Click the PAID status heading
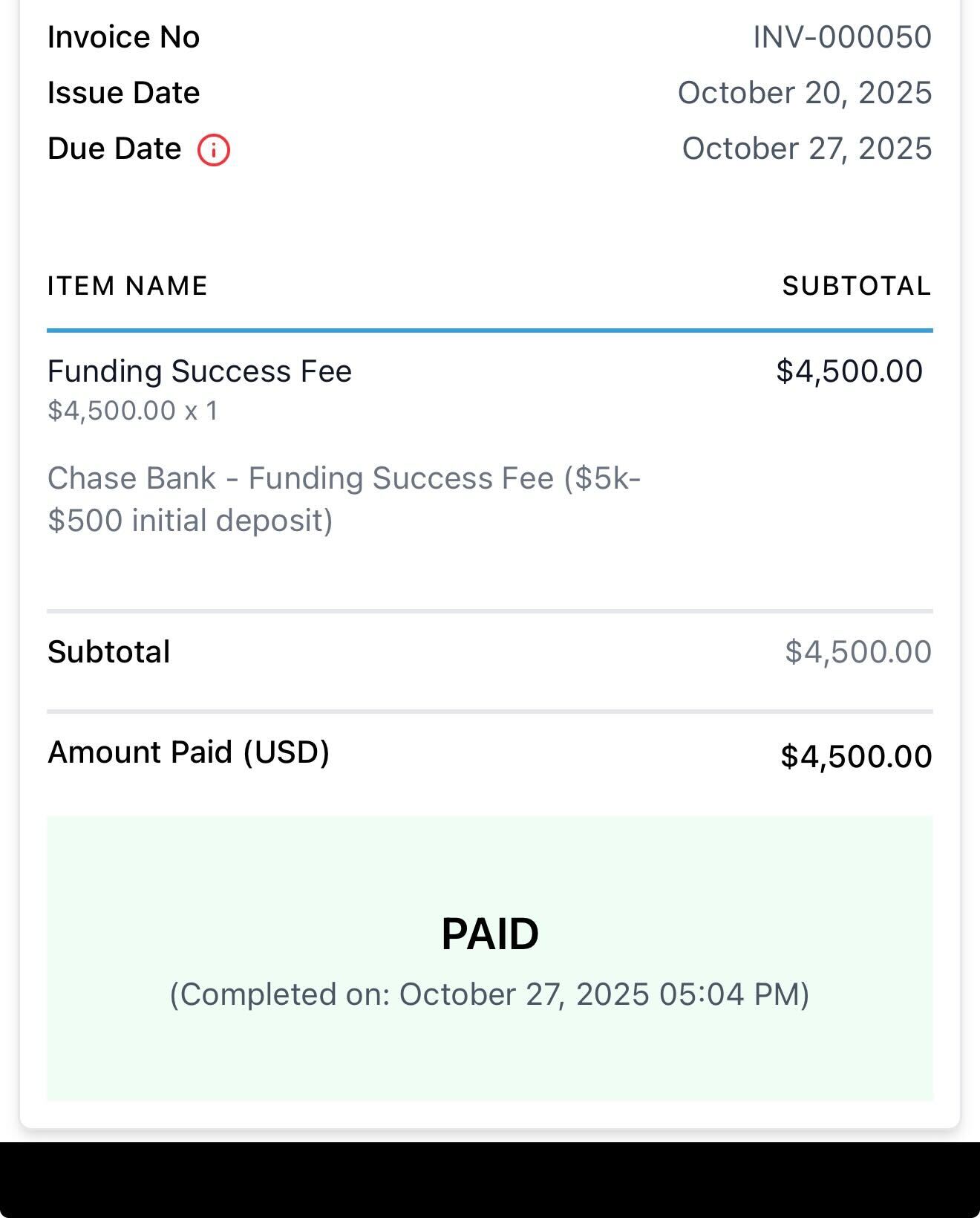The height and width of the screenshot is (1218, 980). tap(489, 934)
